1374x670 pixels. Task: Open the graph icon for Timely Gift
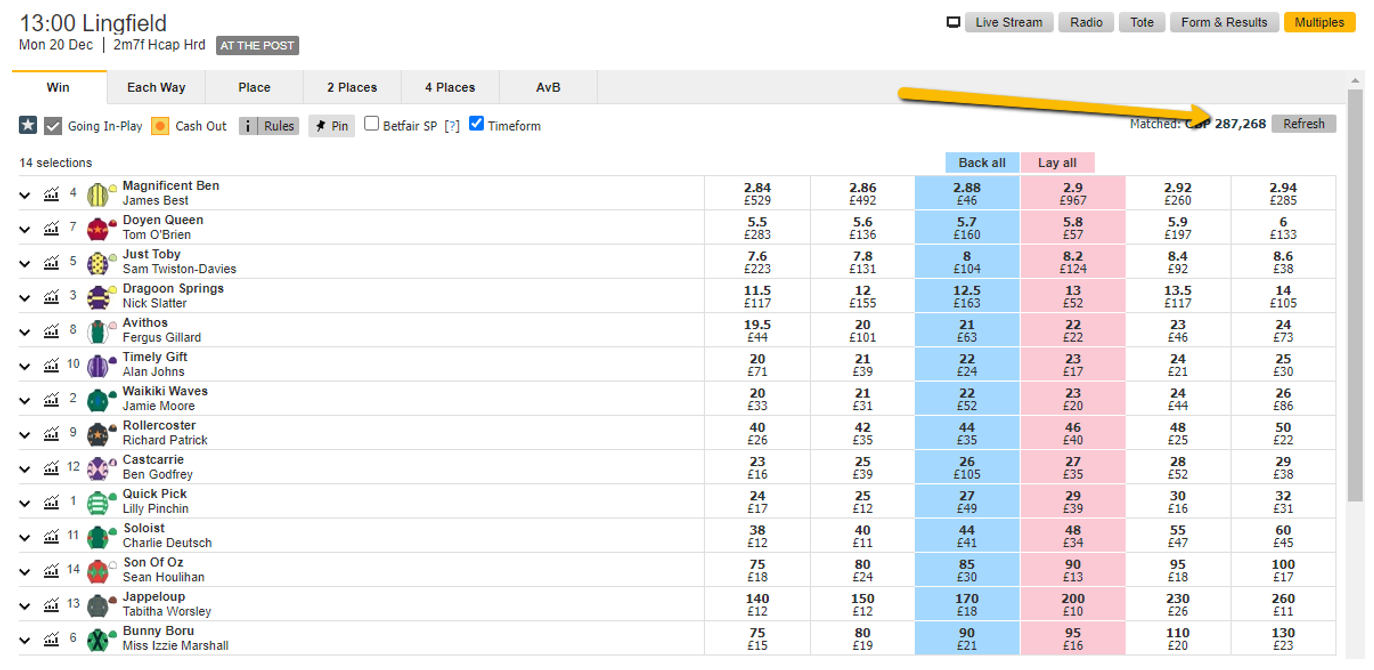[51, 365]
